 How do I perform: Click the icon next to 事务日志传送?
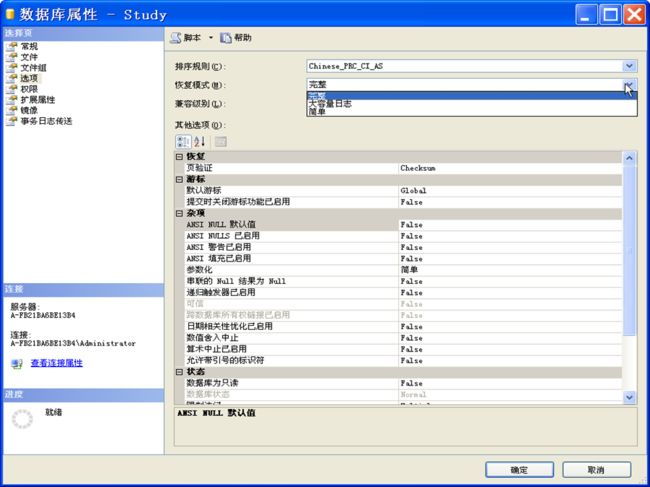coord(12,121)
